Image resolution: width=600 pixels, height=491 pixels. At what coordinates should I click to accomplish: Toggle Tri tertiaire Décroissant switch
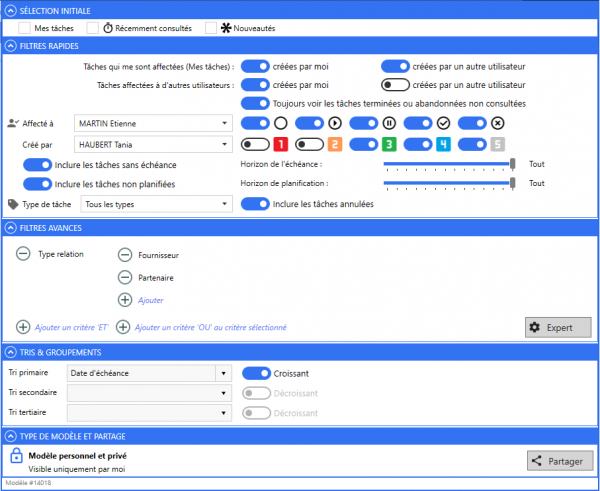click(x=256, y=413)
